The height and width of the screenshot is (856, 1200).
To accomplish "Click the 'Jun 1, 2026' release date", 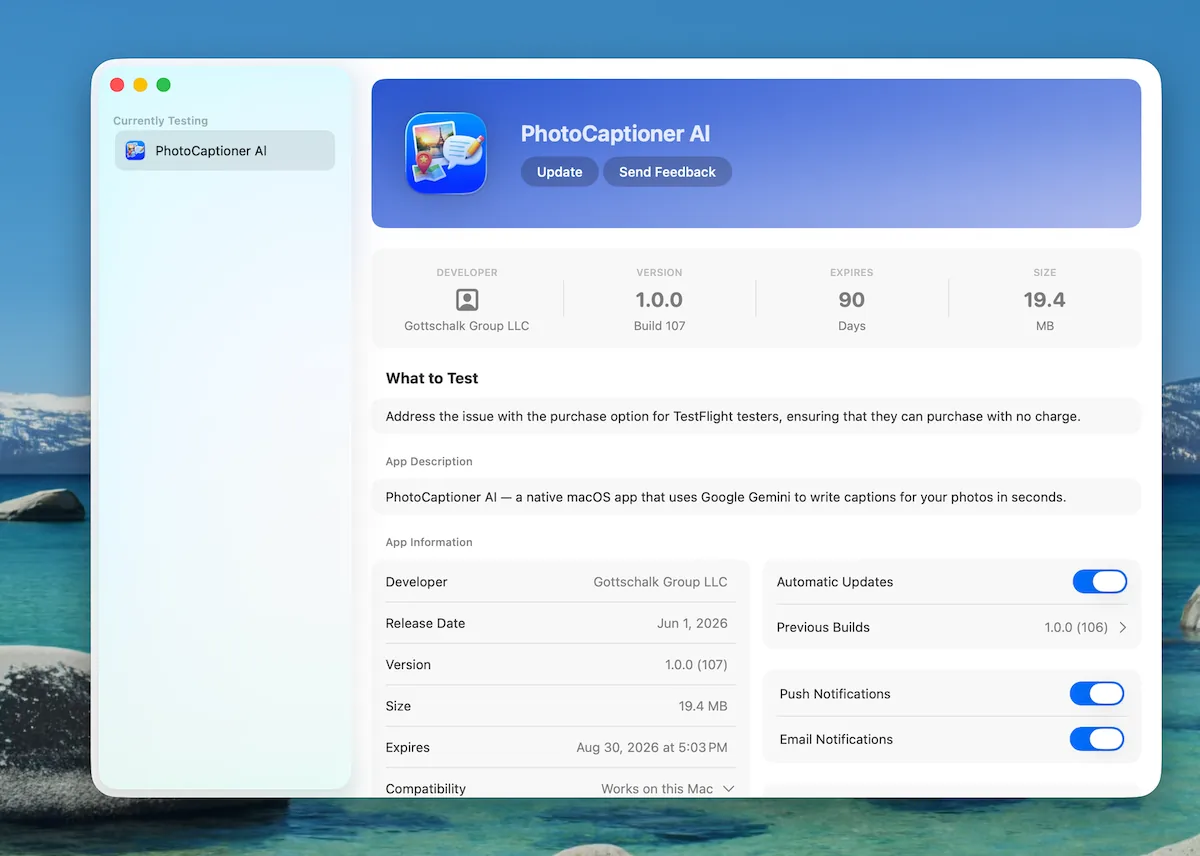I will 692,623.
